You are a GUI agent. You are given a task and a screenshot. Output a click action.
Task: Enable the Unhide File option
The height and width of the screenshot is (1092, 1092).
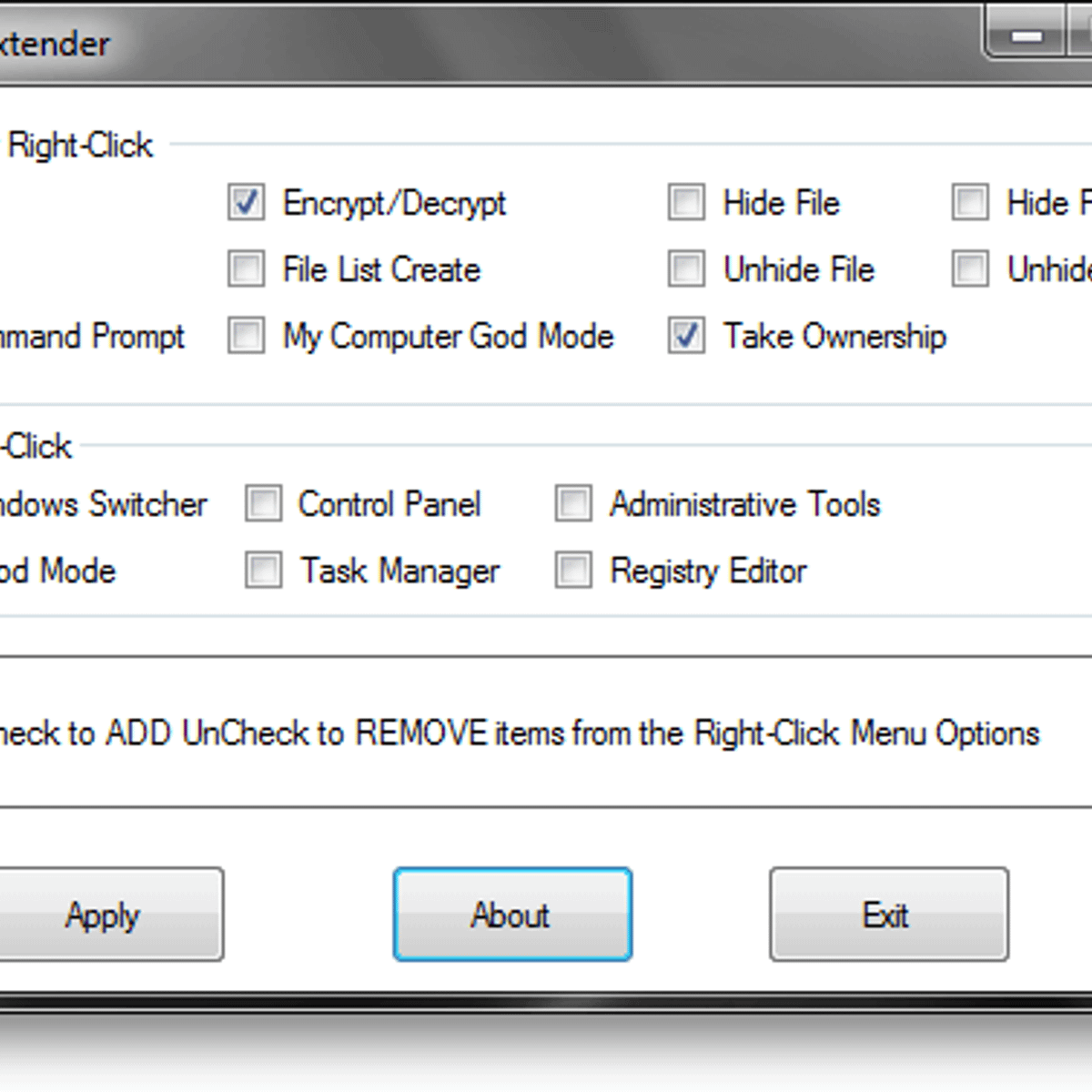685,268
